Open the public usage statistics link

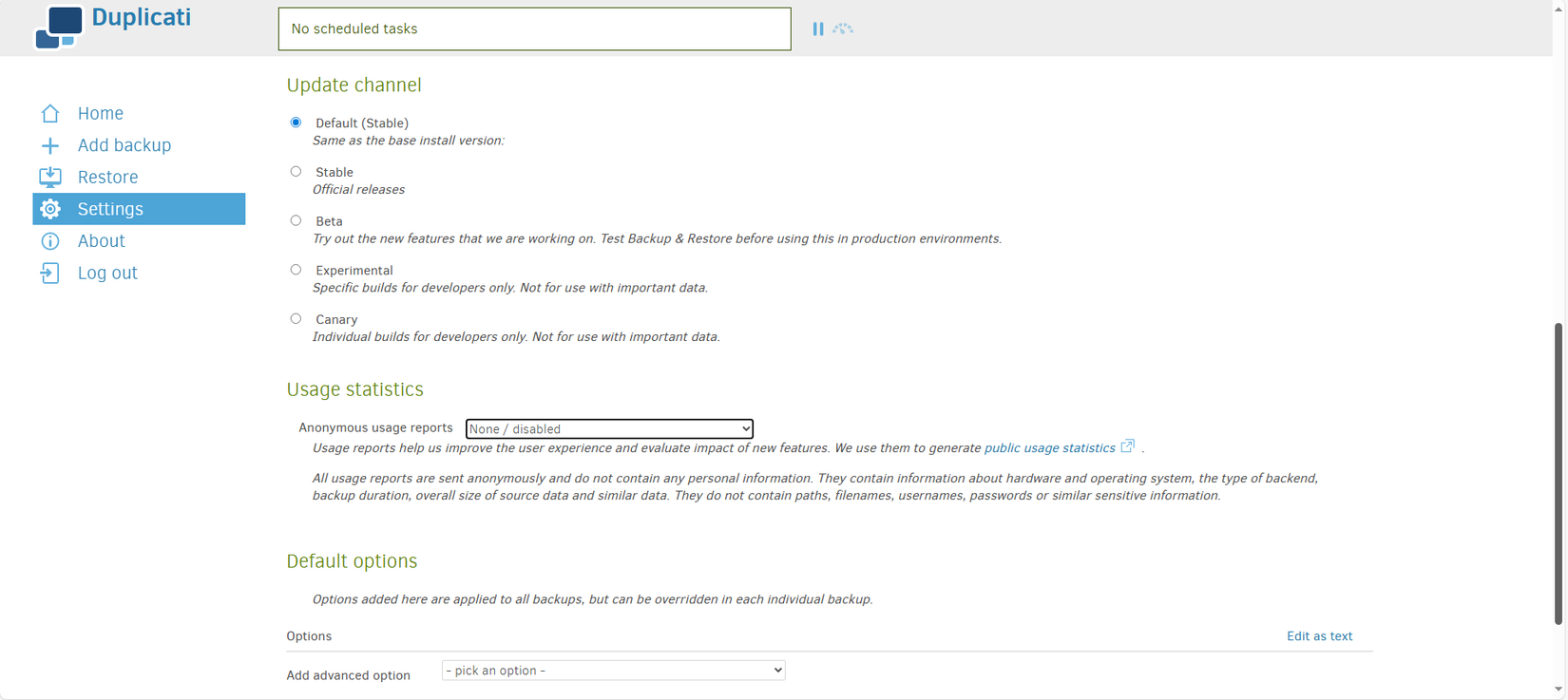[1050, 448]
